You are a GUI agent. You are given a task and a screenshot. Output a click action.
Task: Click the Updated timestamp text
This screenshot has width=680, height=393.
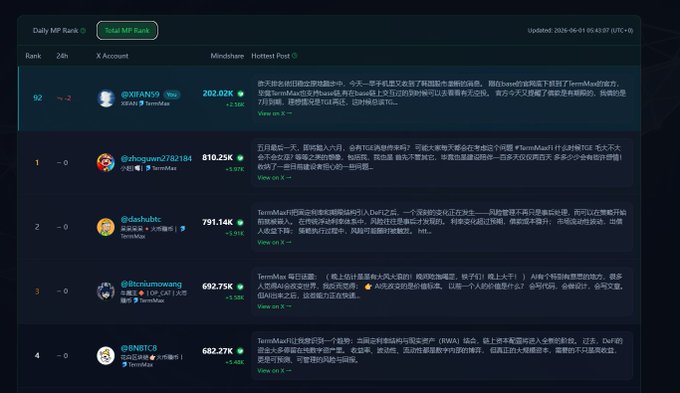click(580, 30)
